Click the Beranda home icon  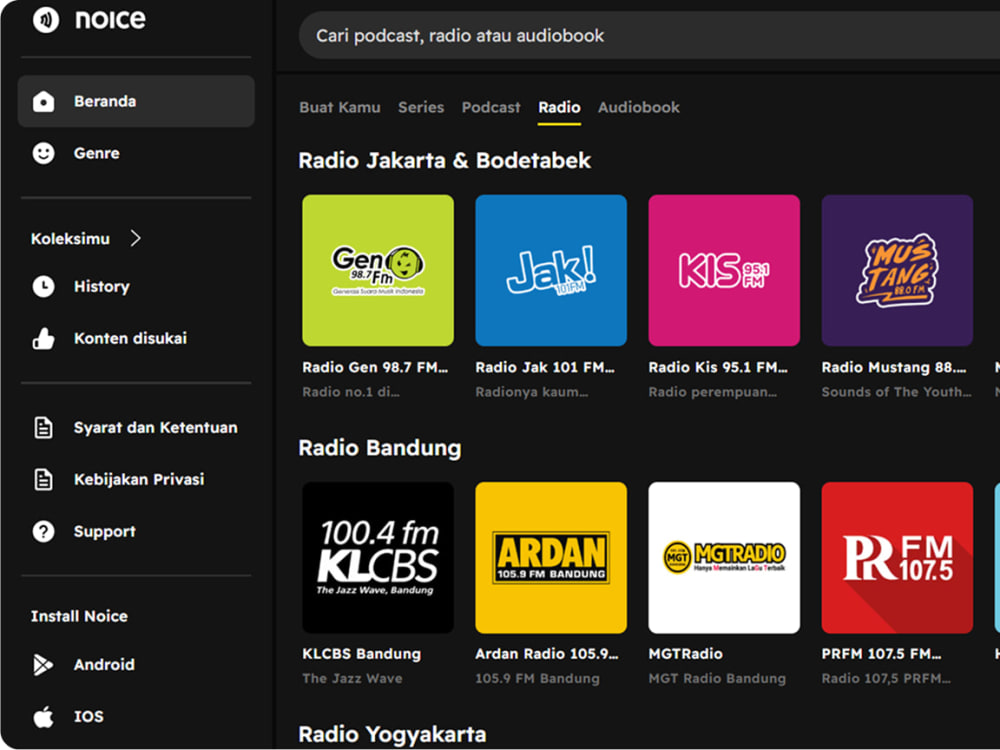click(x=43, y=101)
